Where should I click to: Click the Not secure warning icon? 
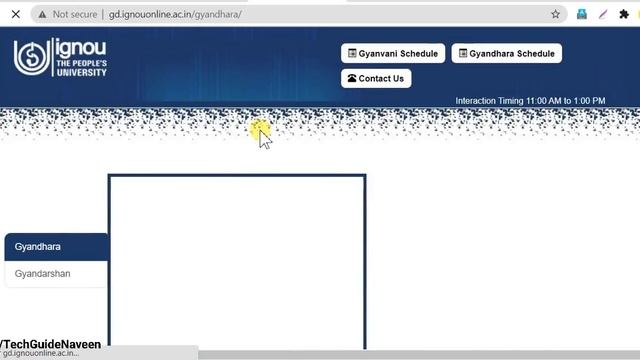coord(42,14)
